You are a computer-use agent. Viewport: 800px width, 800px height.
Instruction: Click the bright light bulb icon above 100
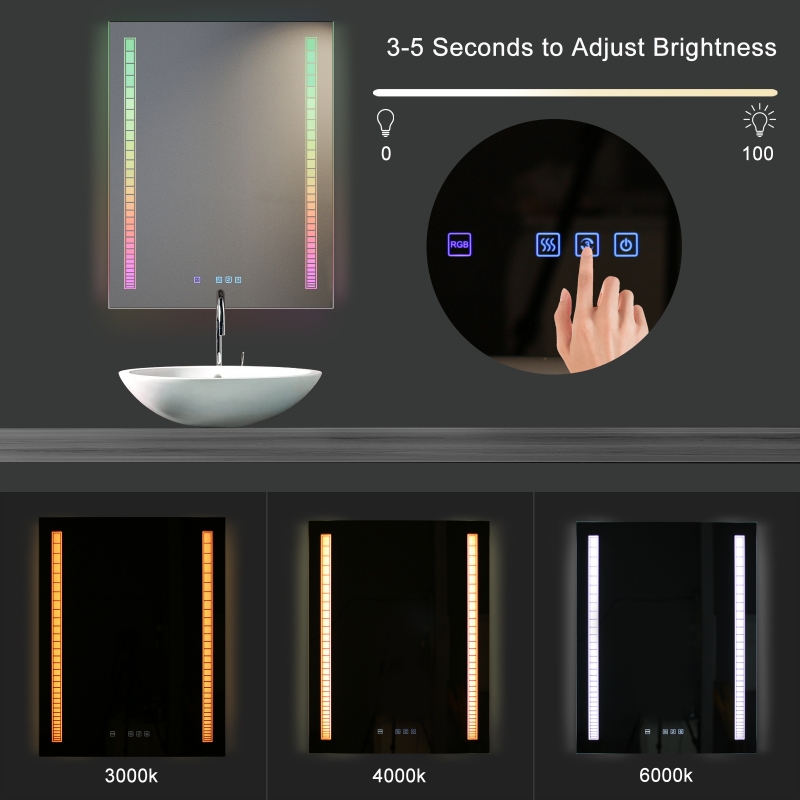coord(759,120)
